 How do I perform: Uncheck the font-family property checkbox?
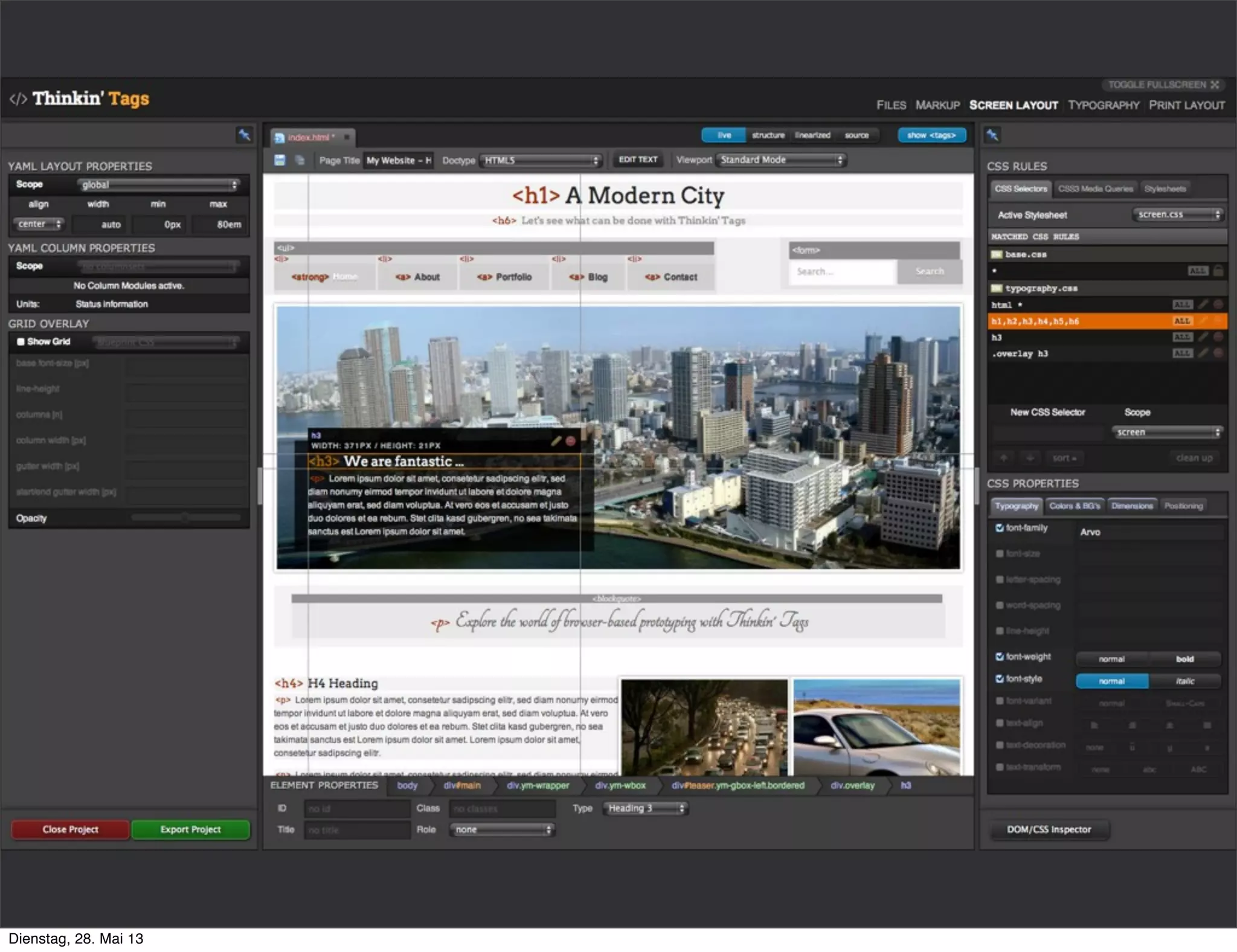point(1000,528)
